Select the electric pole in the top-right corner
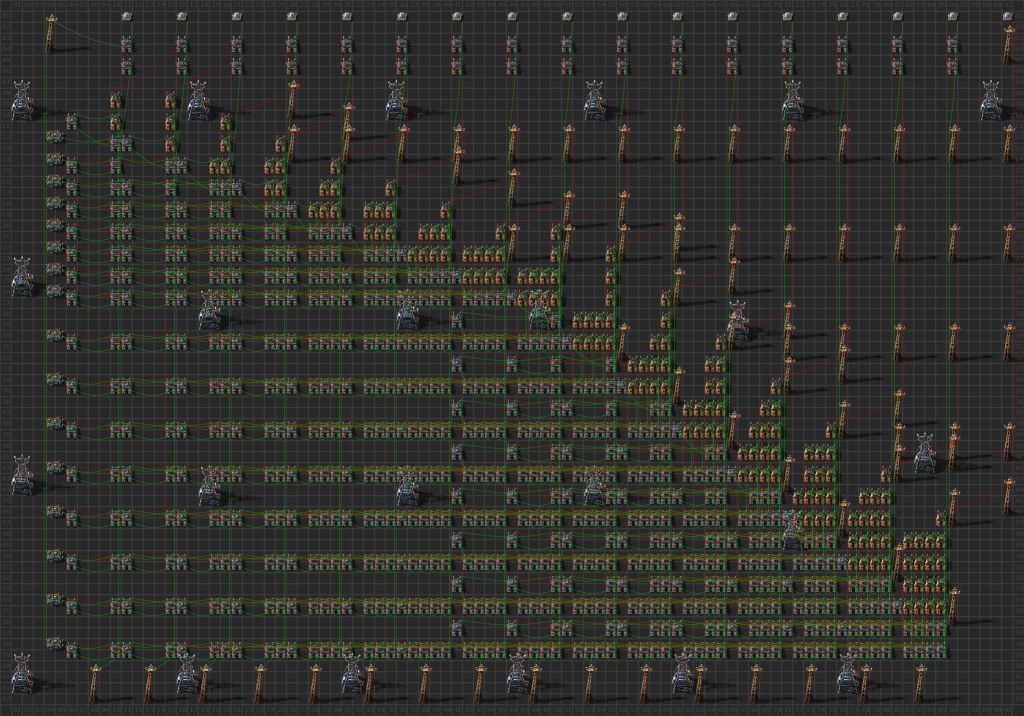 [x=1010, y=44]
